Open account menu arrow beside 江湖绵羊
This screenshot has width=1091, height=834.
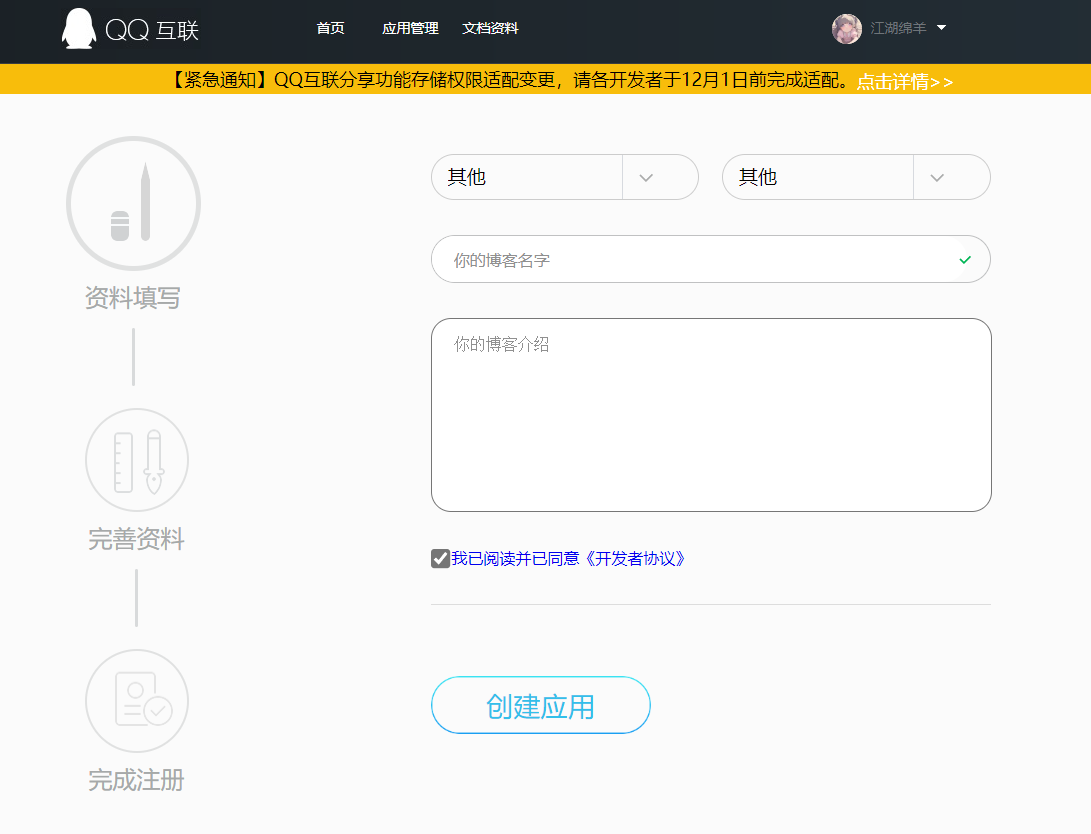pos(941,28)
